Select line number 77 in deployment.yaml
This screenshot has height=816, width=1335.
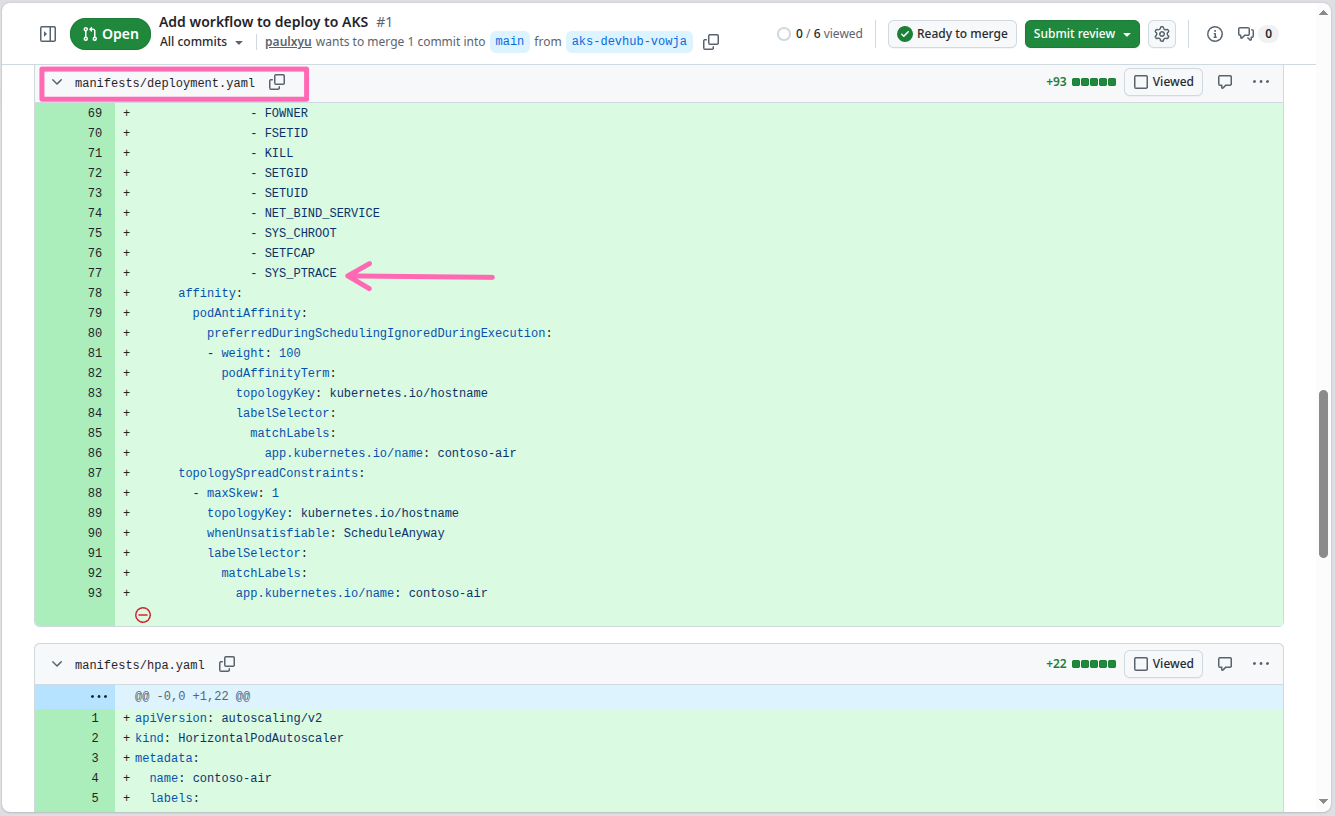[x=95, y=273]
